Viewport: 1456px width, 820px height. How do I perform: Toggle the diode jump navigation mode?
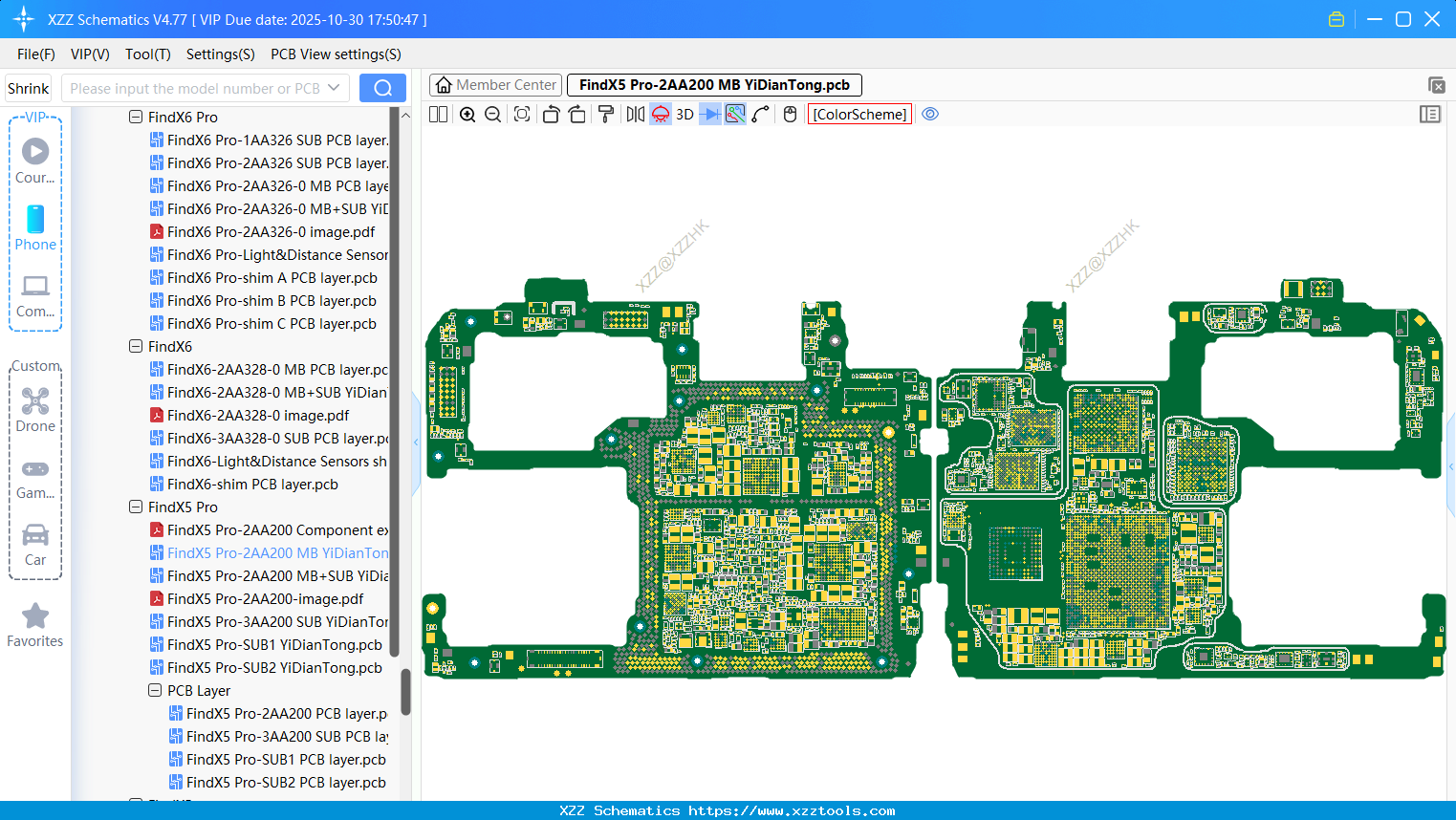click(x=709, y=114)
